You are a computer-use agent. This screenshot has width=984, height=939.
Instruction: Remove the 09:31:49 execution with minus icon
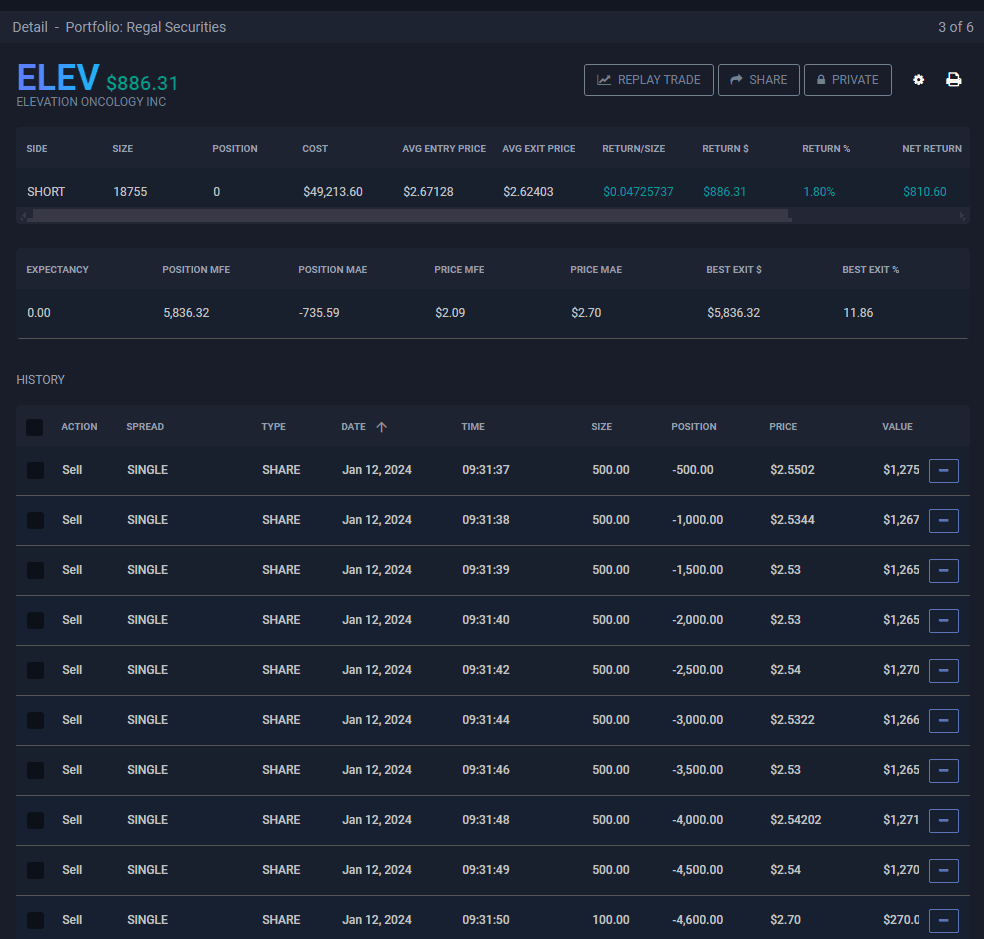point(943,871)
